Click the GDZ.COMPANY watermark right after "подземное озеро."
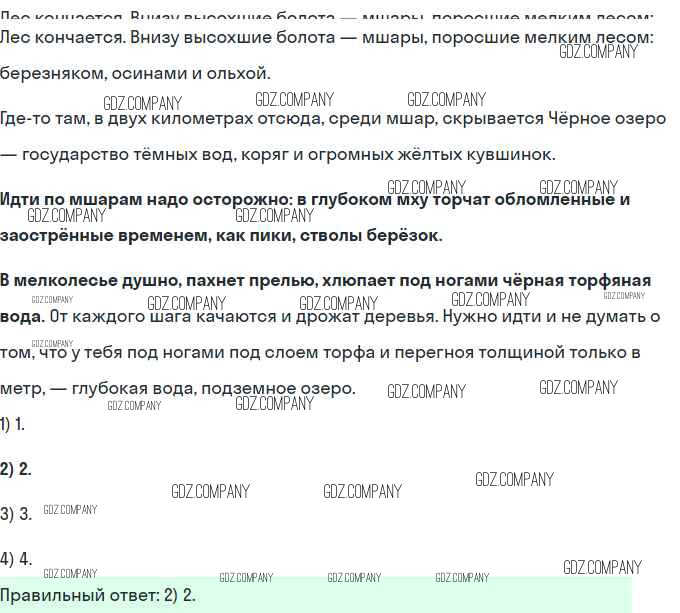680x613 pixels. click(426, 391)
